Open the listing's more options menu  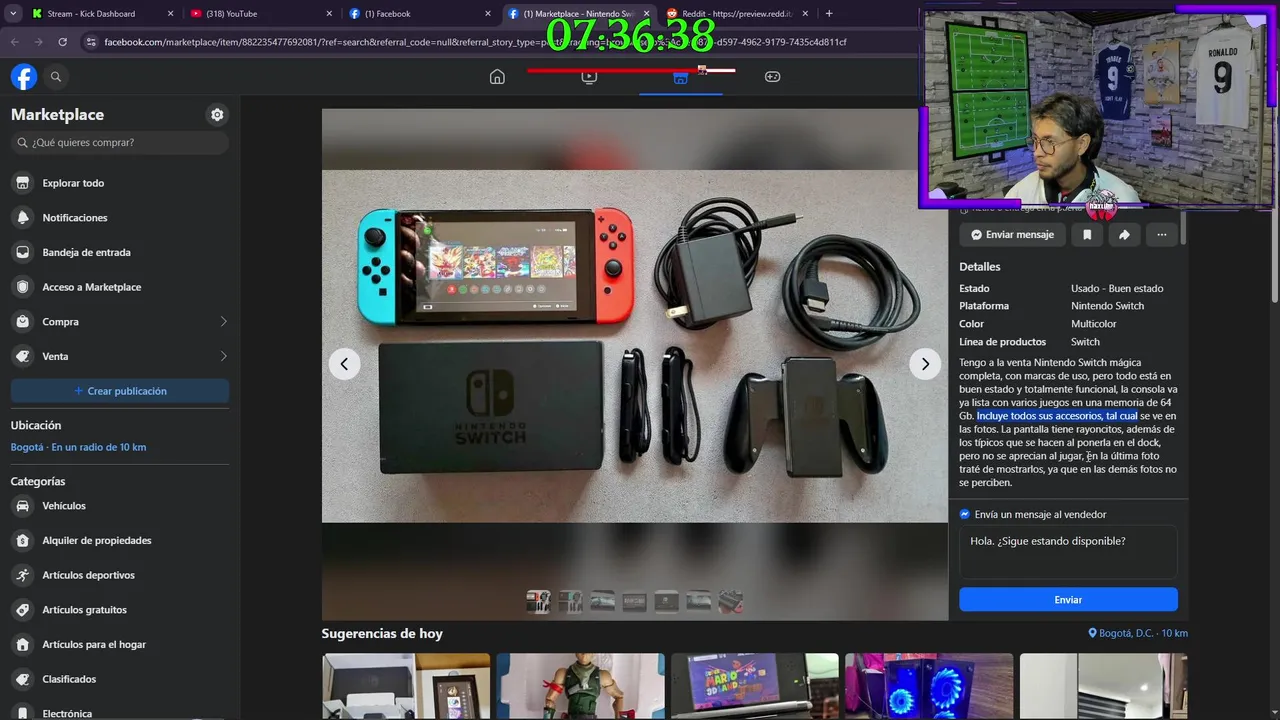[x=1162, y=235]
